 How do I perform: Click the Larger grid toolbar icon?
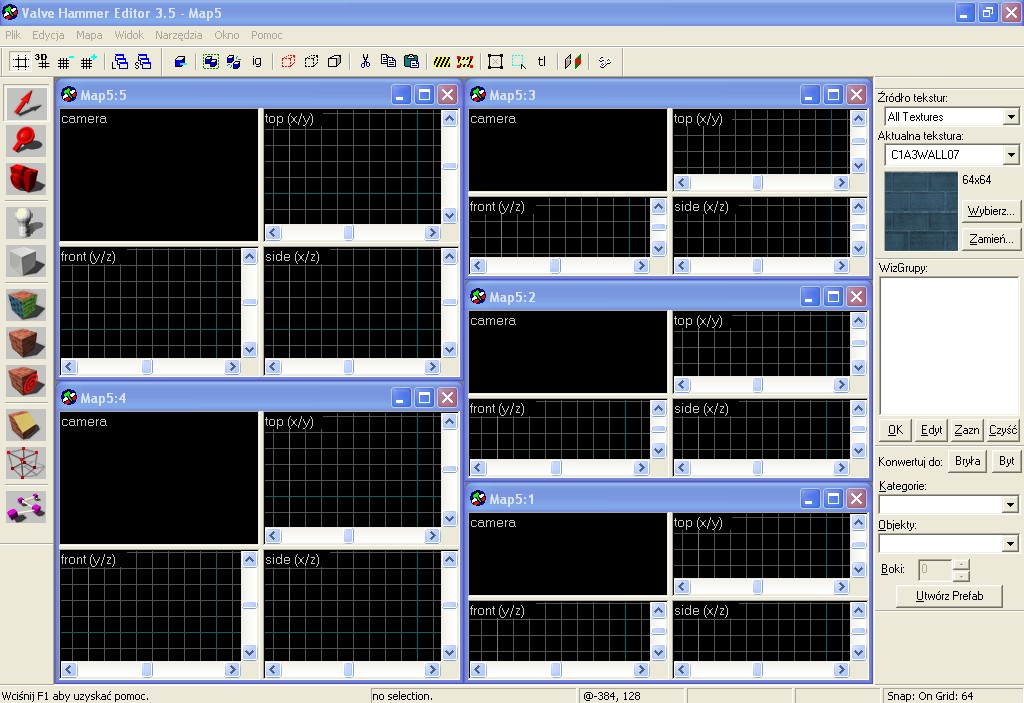88,62
